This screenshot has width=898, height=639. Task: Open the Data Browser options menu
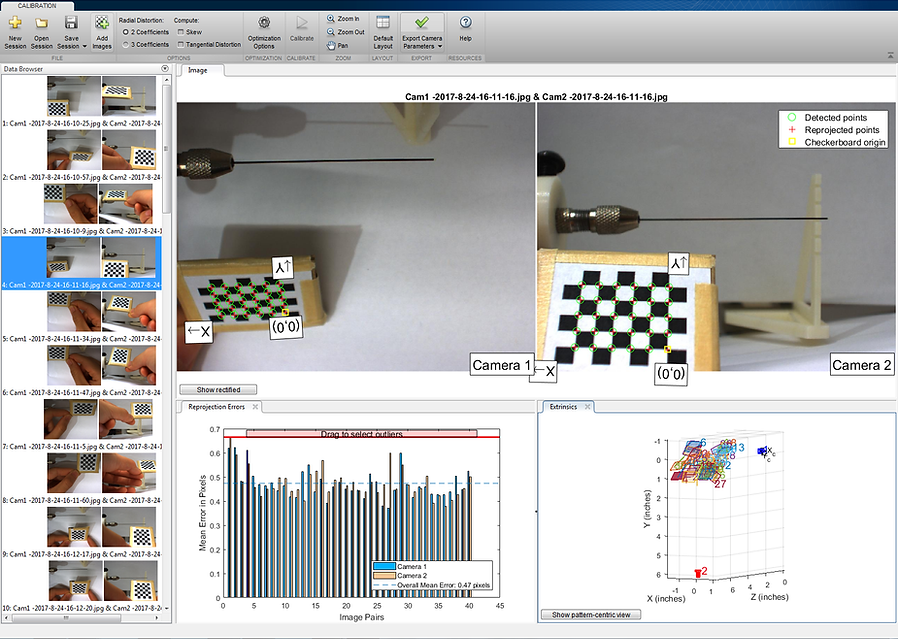[165, 69]
